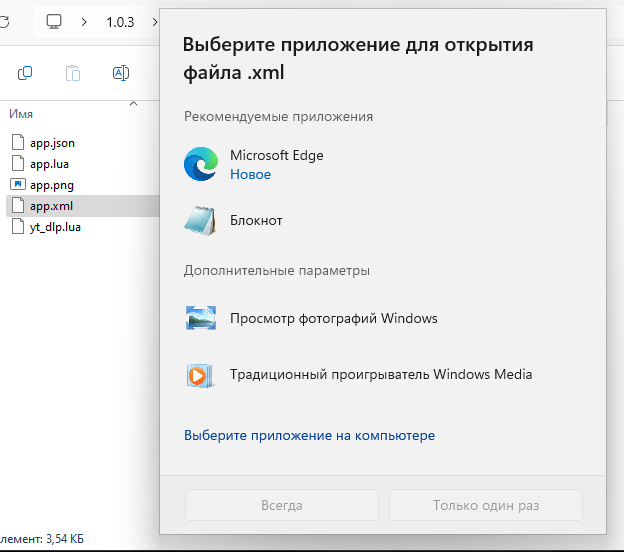Screen dimensions: 624x552
Task: Expand chevron after 1.0.3 in path
Action: pyautogui.click(x=155, y=22)
